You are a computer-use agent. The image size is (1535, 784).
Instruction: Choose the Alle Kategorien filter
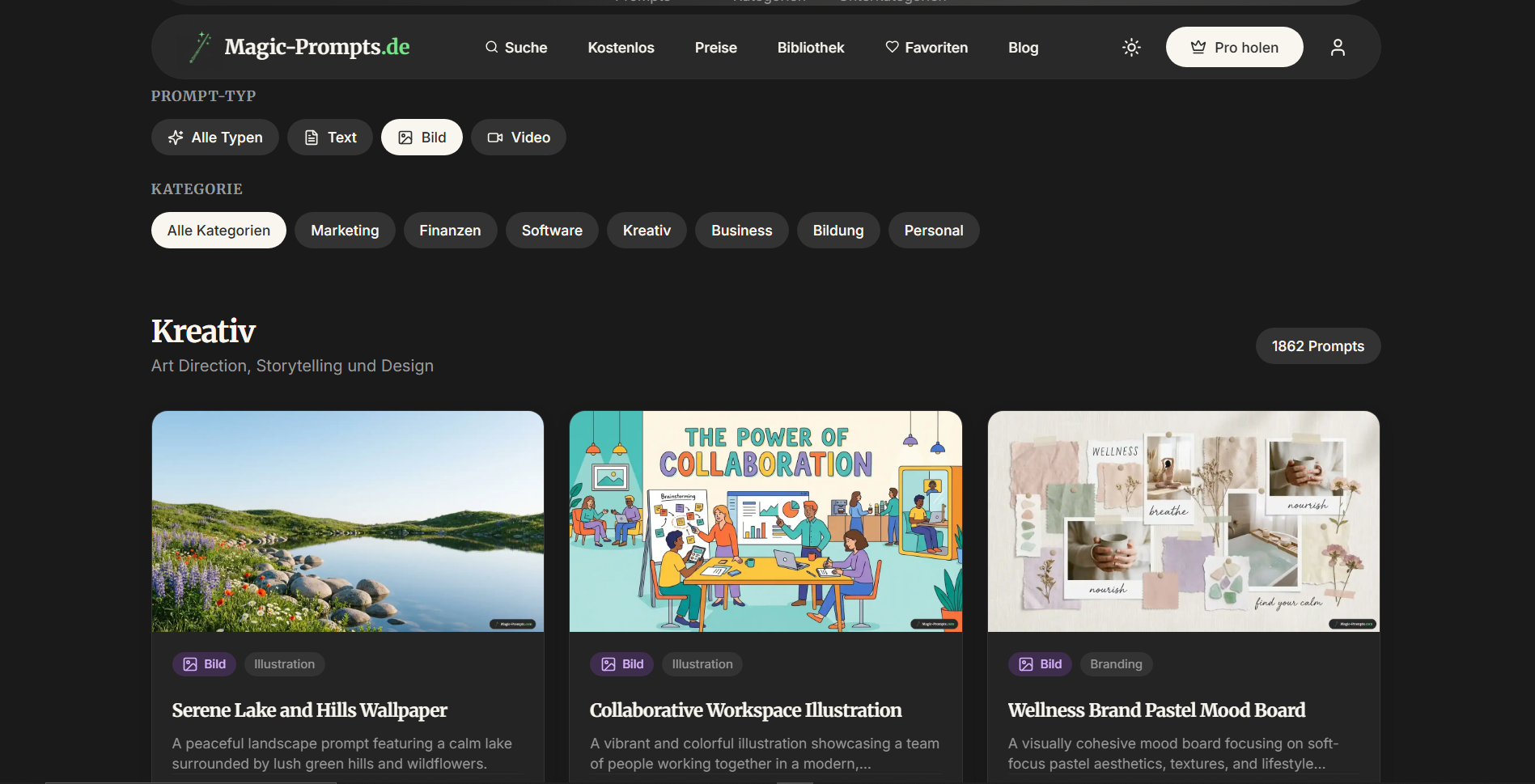[x=218, y=231]
